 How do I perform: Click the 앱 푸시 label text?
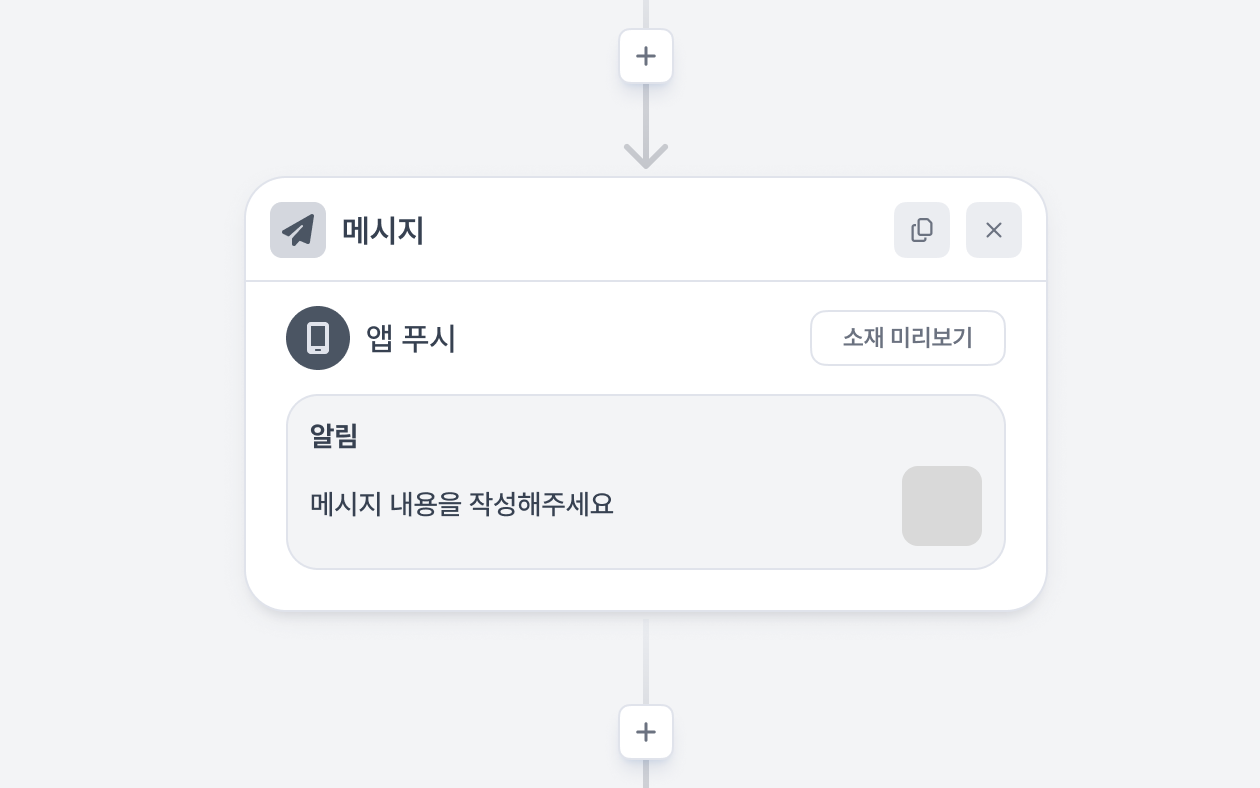pyautogui.click(x=410, y=338)
